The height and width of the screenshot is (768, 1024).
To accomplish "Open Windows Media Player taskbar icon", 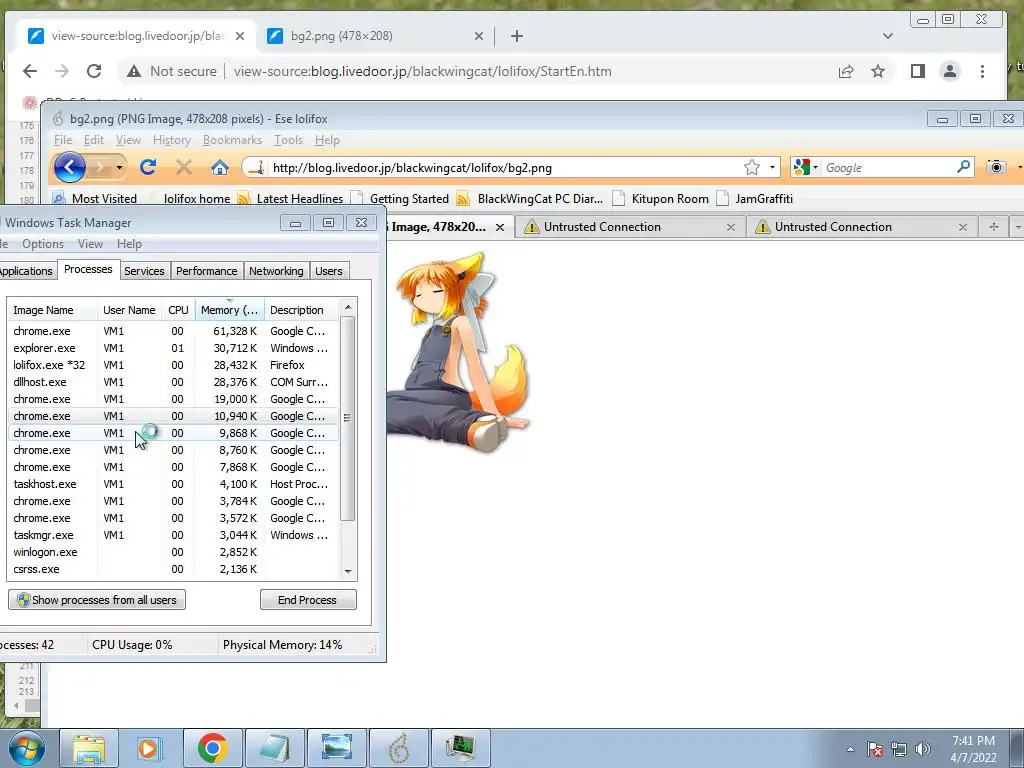I will point(150,748).
